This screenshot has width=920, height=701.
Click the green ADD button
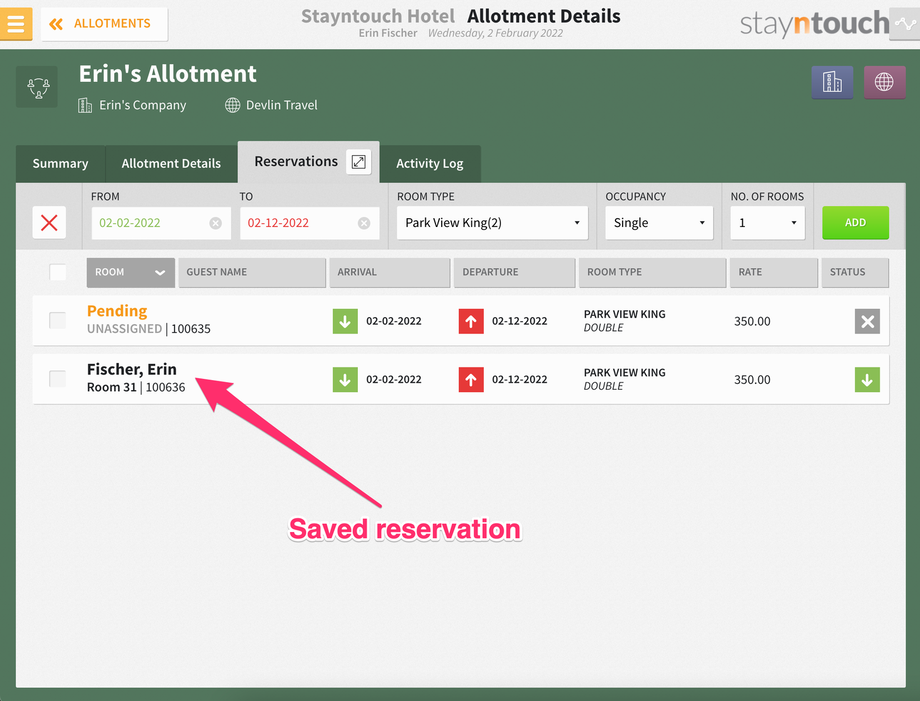[x=855, y=223]
